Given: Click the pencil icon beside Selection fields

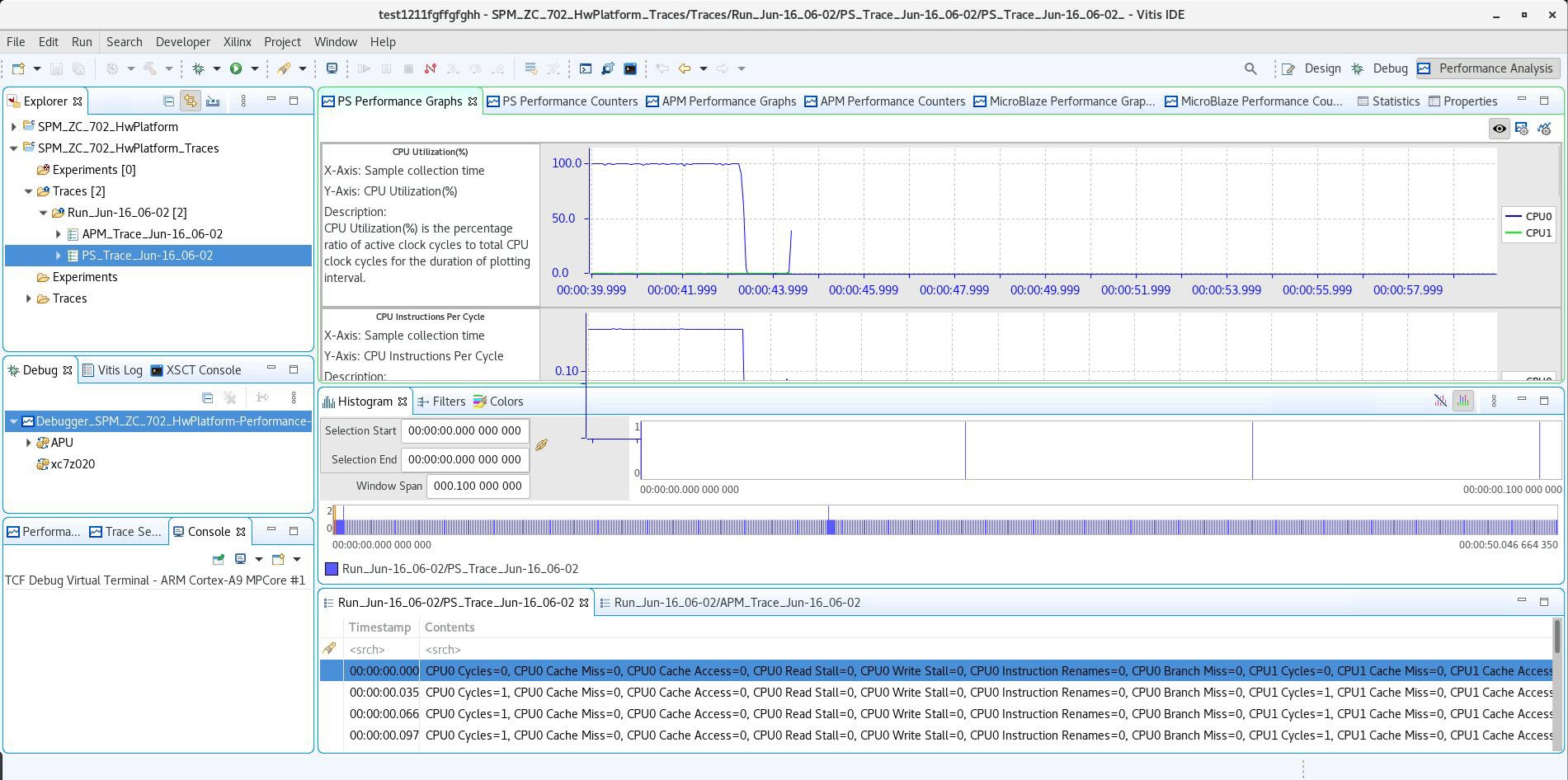Looking at the screenshot, I should coord(541,445).
